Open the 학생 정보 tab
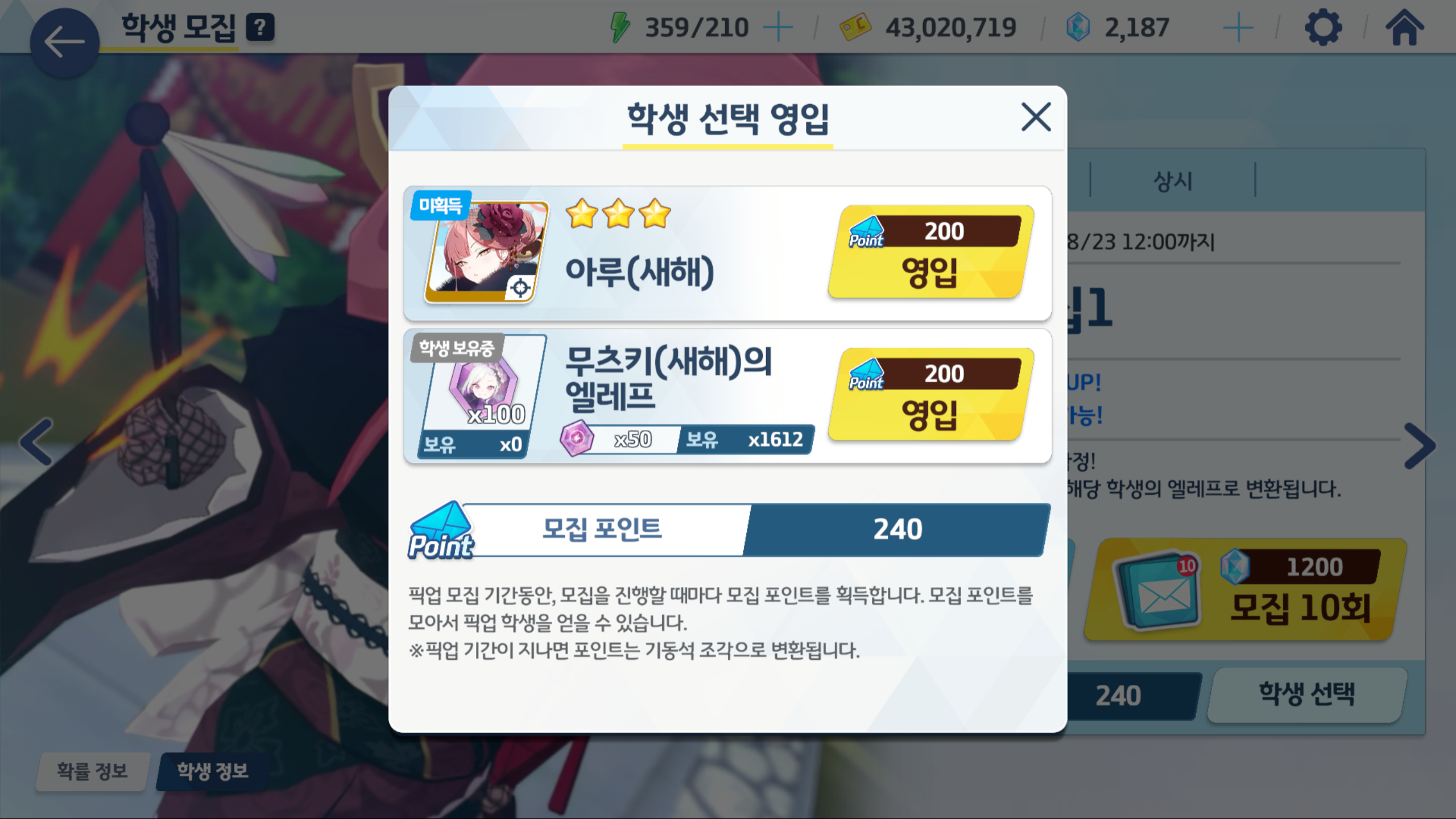The image size is (1456, 819). point(212,771)
